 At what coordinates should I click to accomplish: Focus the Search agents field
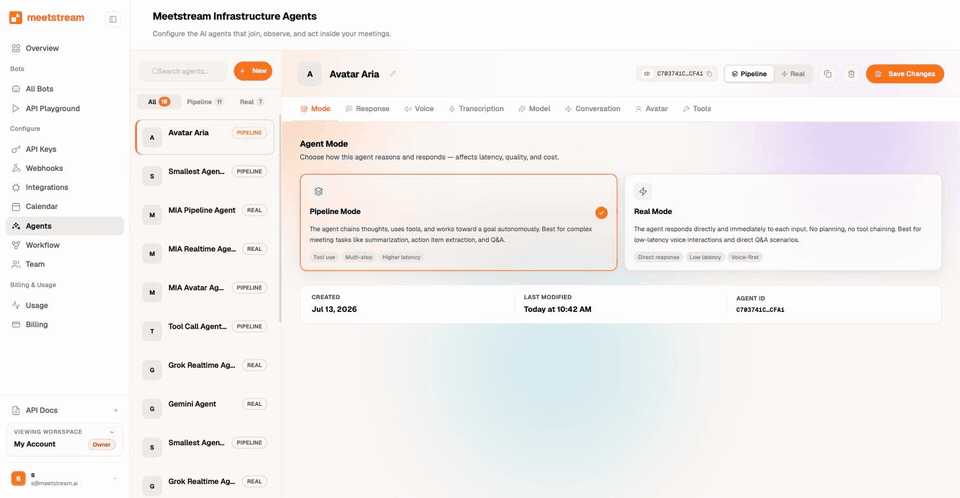[x=183, y=71]
